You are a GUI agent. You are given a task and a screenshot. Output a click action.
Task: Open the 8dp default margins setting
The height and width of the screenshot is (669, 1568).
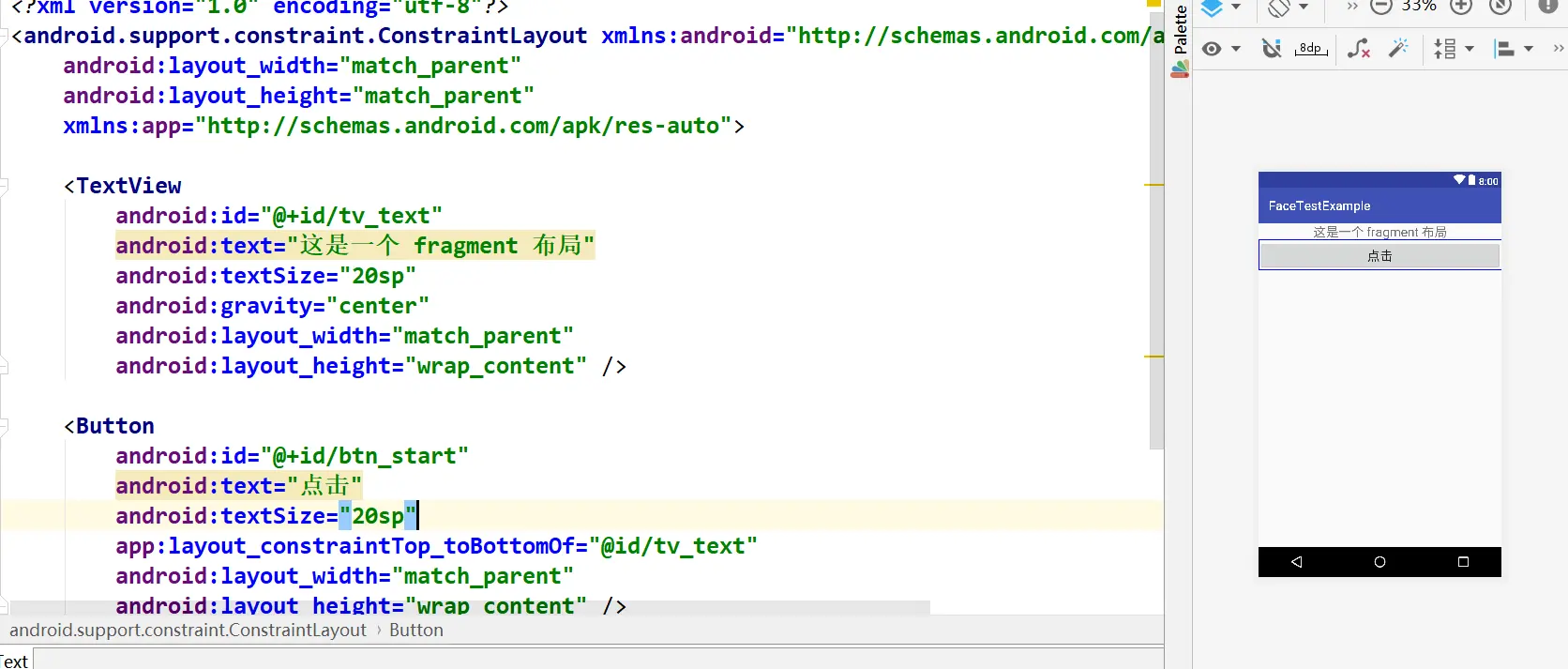pyautogui.click(x=1311, y=49)
